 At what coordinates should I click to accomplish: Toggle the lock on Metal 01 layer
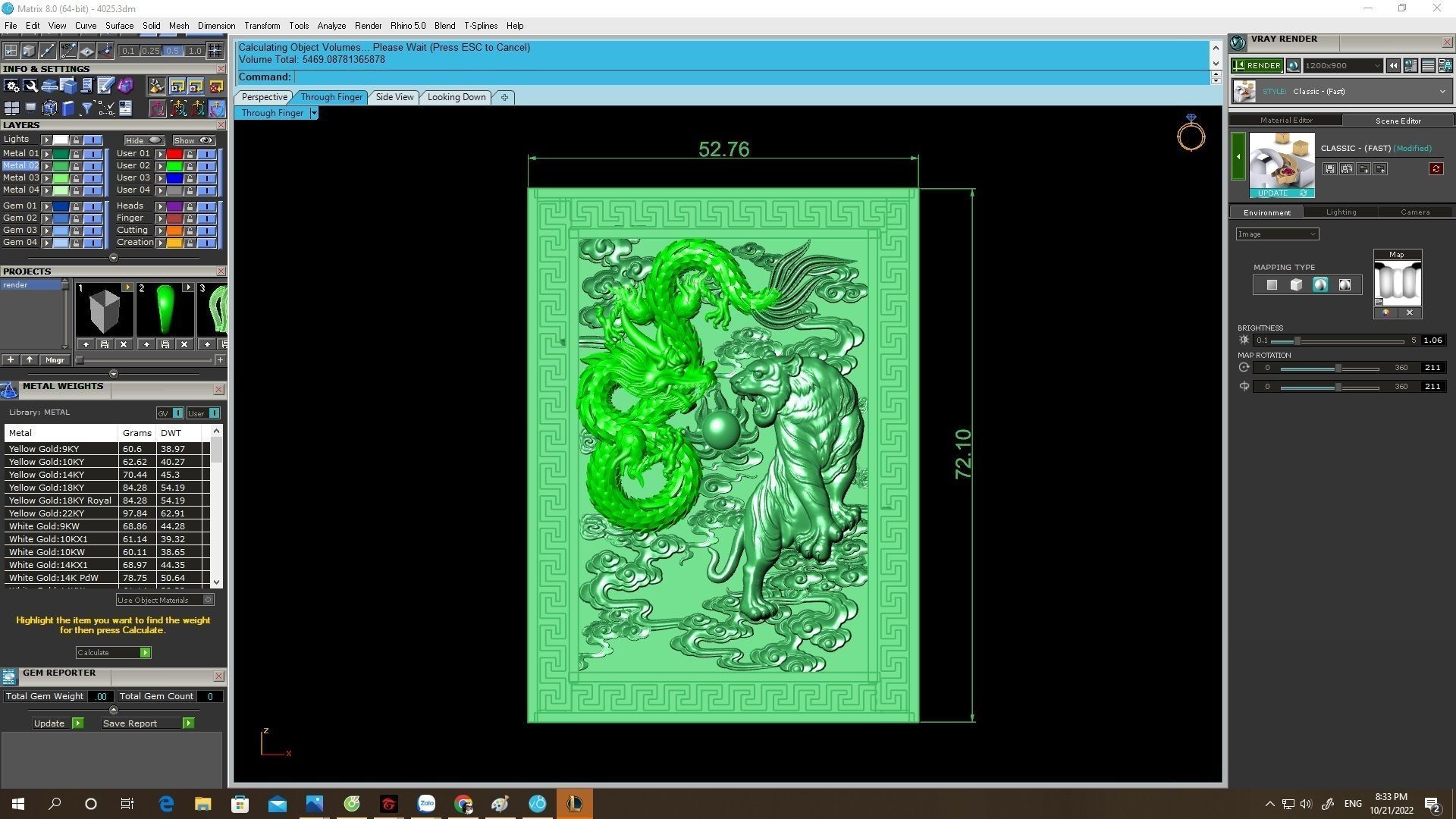click(x=76, y=154)
